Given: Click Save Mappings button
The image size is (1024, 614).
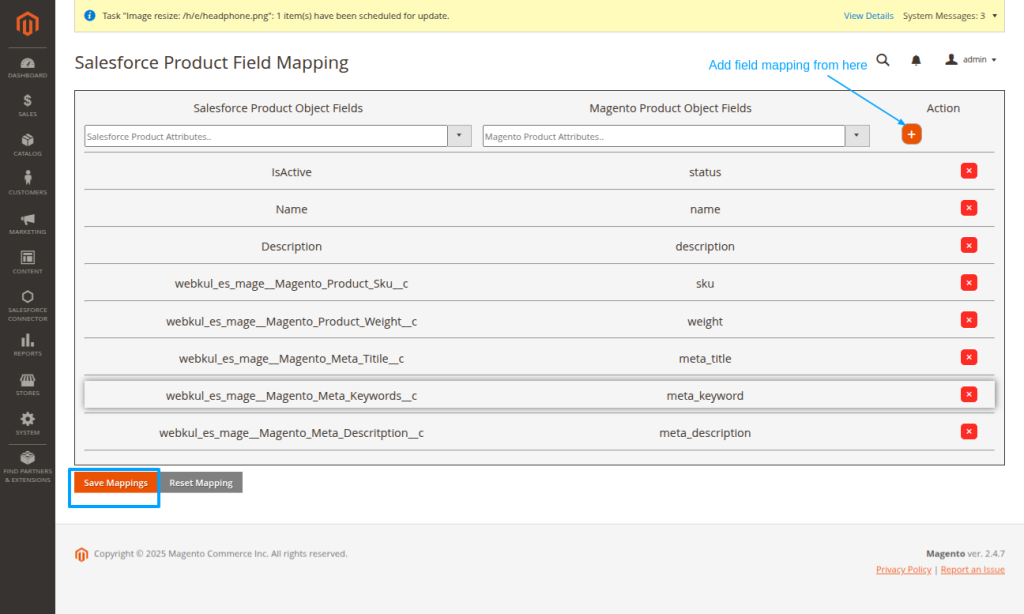Looking at the screenshot, I should coord(116,483).
